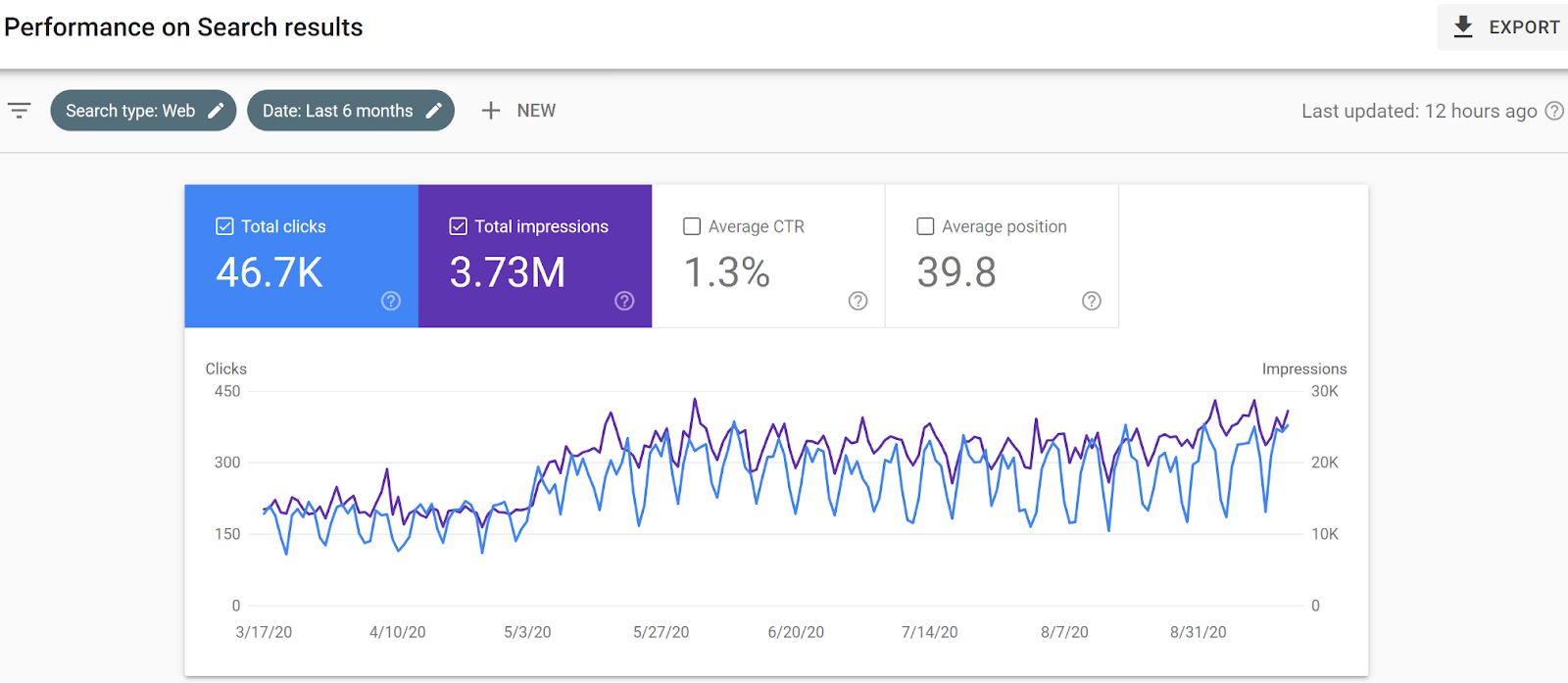Open help icon in Total clicks card
The height and width of the screenshot is (683, 1568).
[391, 301]
